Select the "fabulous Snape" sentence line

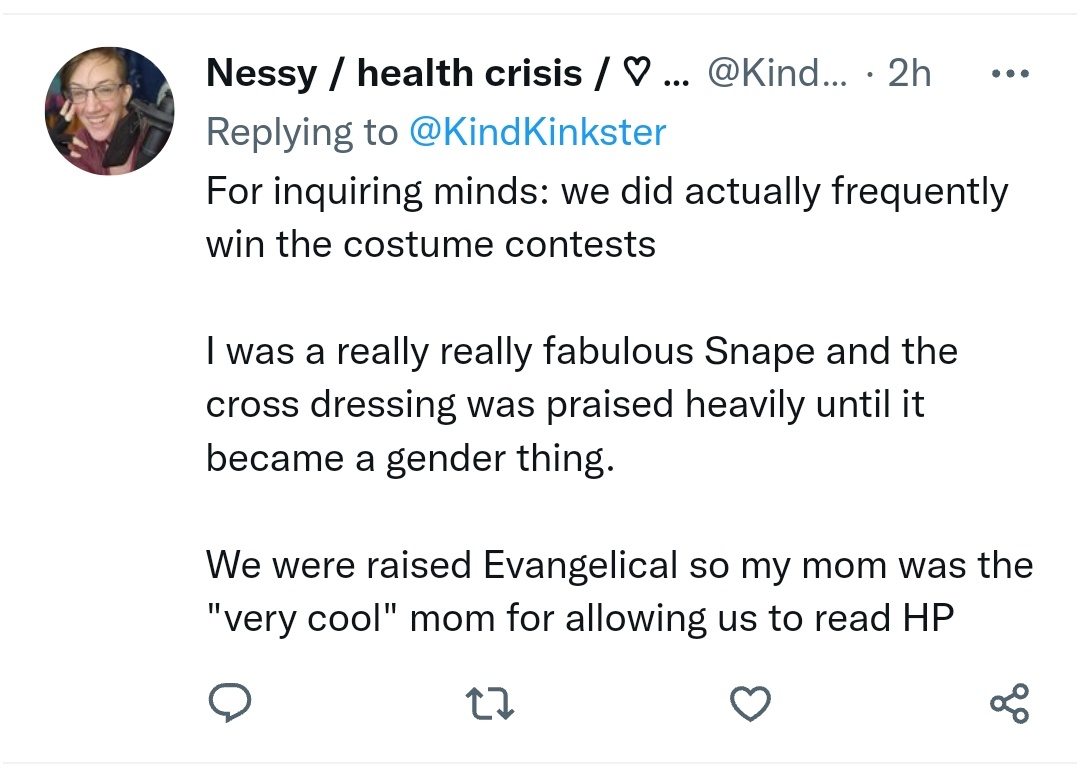pyautogui.click(x=582, y=352)
